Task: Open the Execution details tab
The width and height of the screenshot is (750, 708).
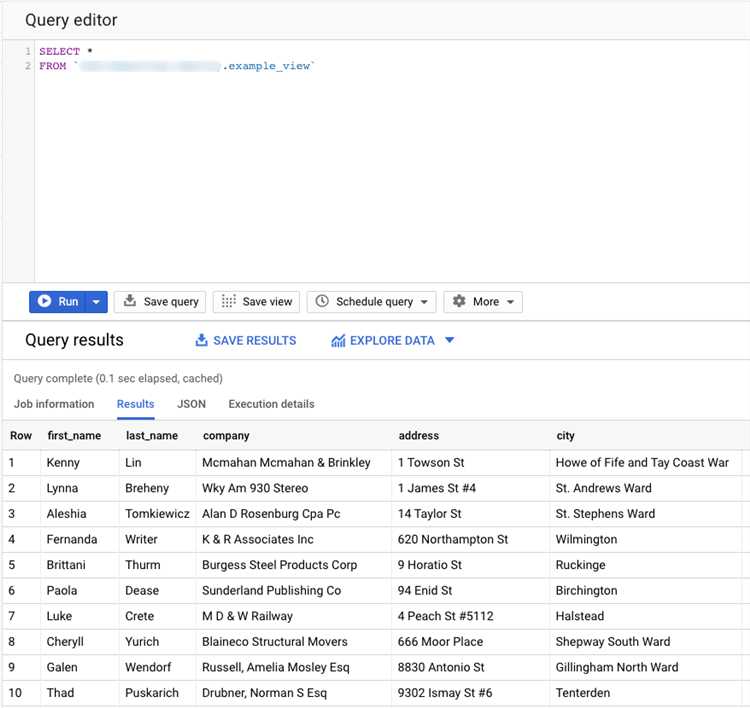Action: click(271, 404)
